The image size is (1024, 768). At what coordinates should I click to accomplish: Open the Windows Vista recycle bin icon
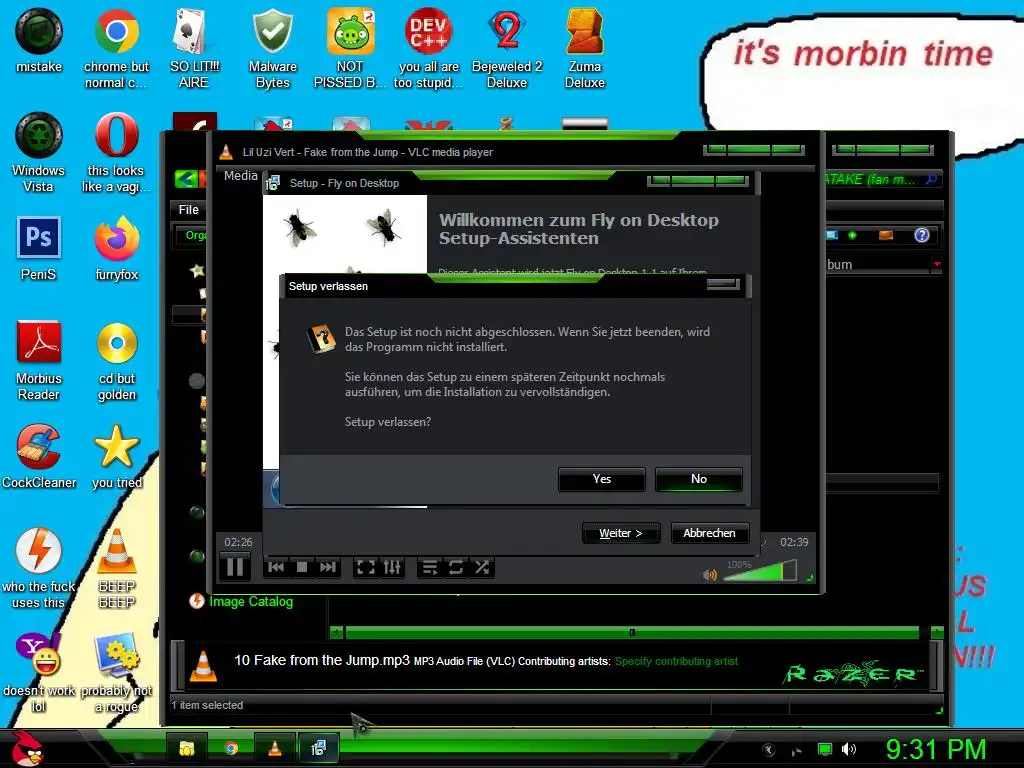tap(39, 153)
